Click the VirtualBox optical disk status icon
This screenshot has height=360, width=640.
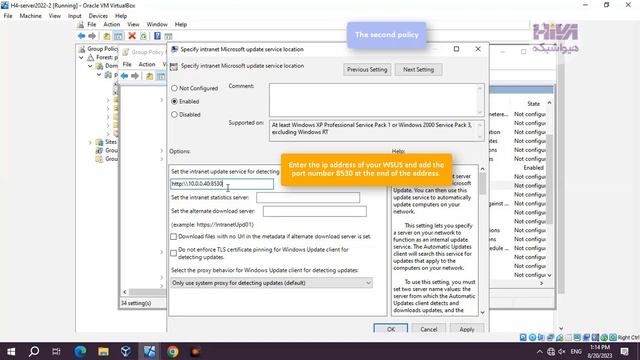tap(532, 338)
